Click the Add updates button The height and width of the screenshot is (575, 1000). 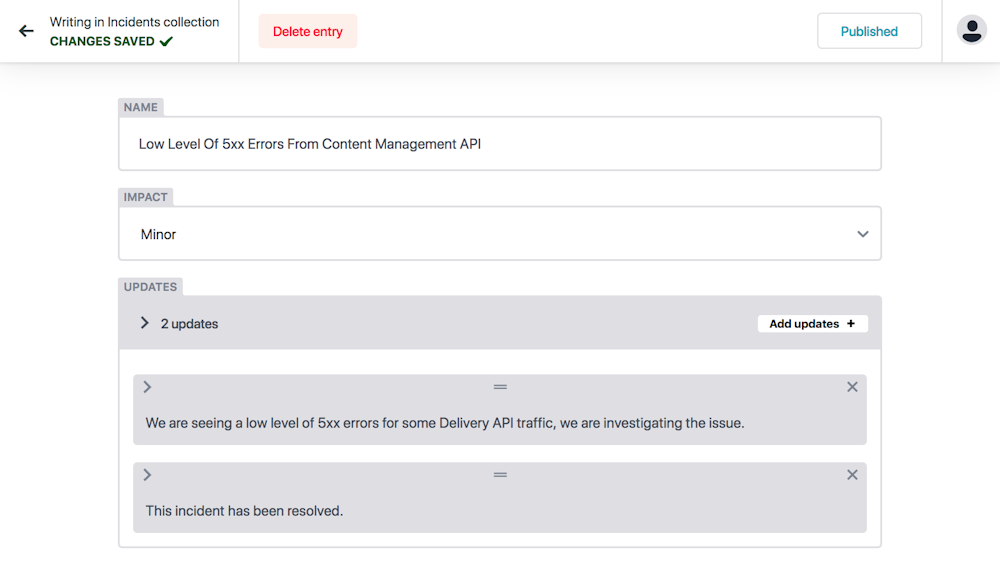812,324
